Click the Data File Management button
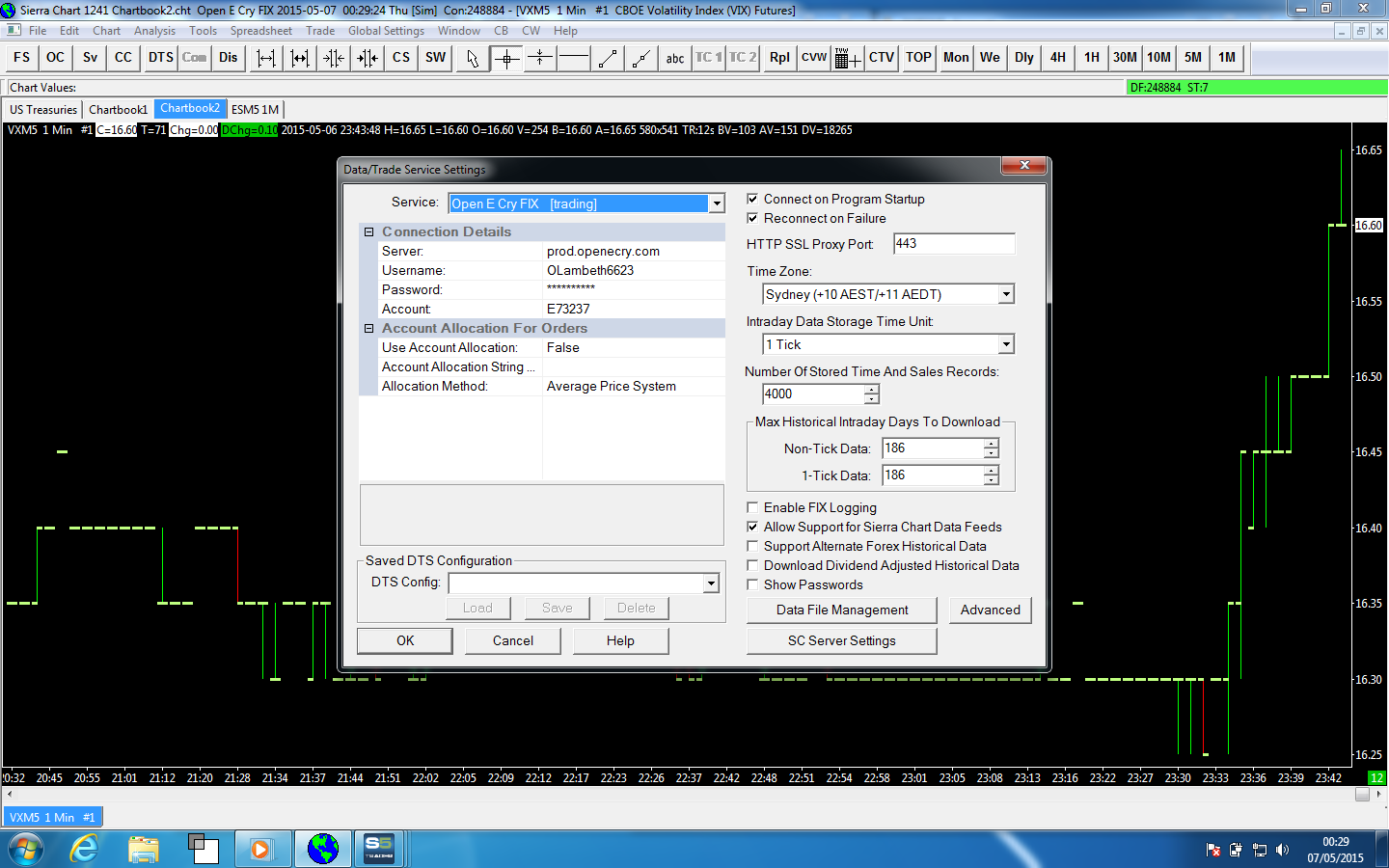 click(x=841, y=610)
